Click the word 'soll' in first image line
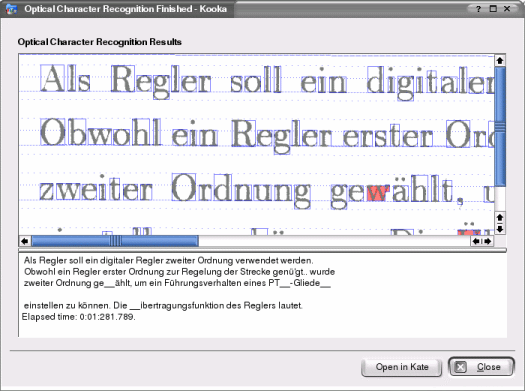 256,80
